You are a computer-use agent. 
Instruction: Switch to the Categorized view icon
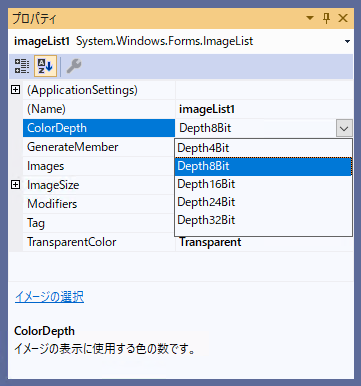point(21,66)
